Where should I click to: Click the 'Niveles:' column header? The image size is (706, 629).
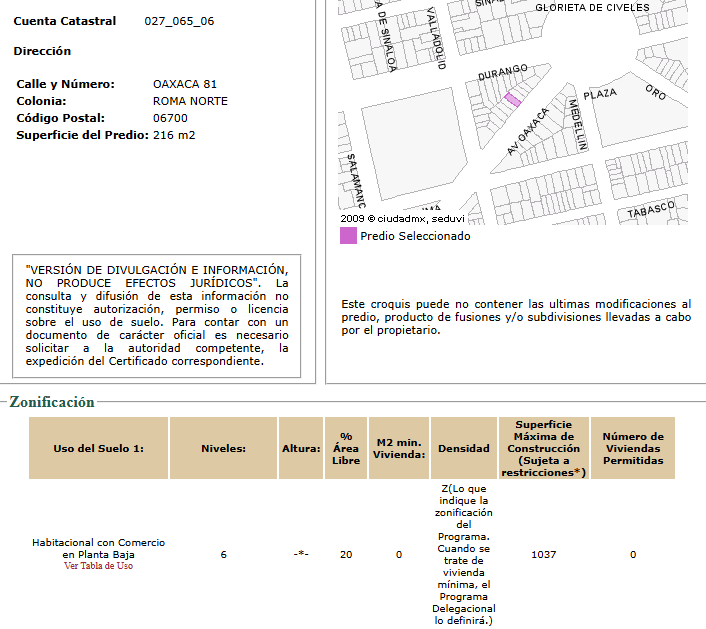tap(223, 448)
